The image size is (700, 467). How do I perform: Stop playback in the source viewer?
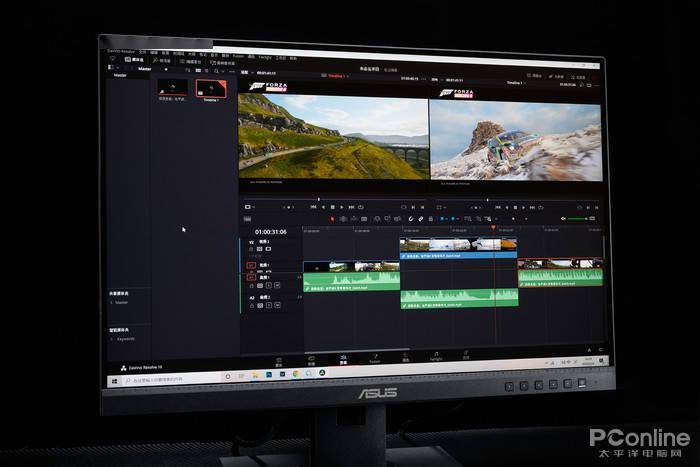click(x=333, y=207)
